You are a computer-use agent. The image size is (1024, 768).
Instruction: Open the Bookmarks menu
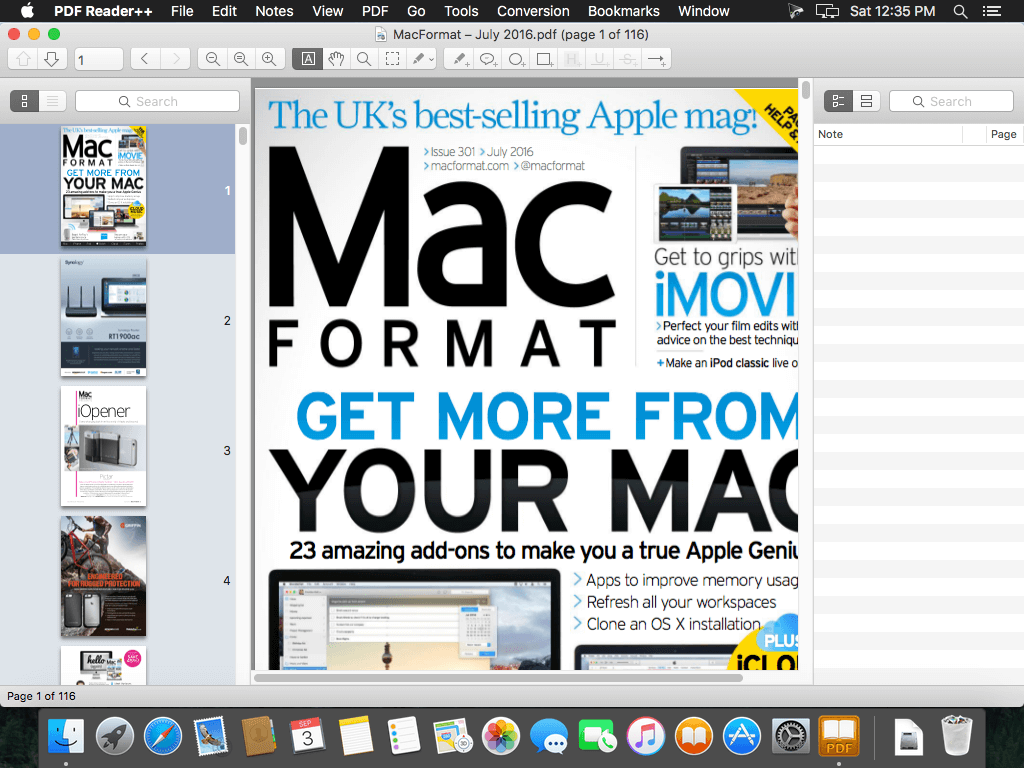click(624, 11)
